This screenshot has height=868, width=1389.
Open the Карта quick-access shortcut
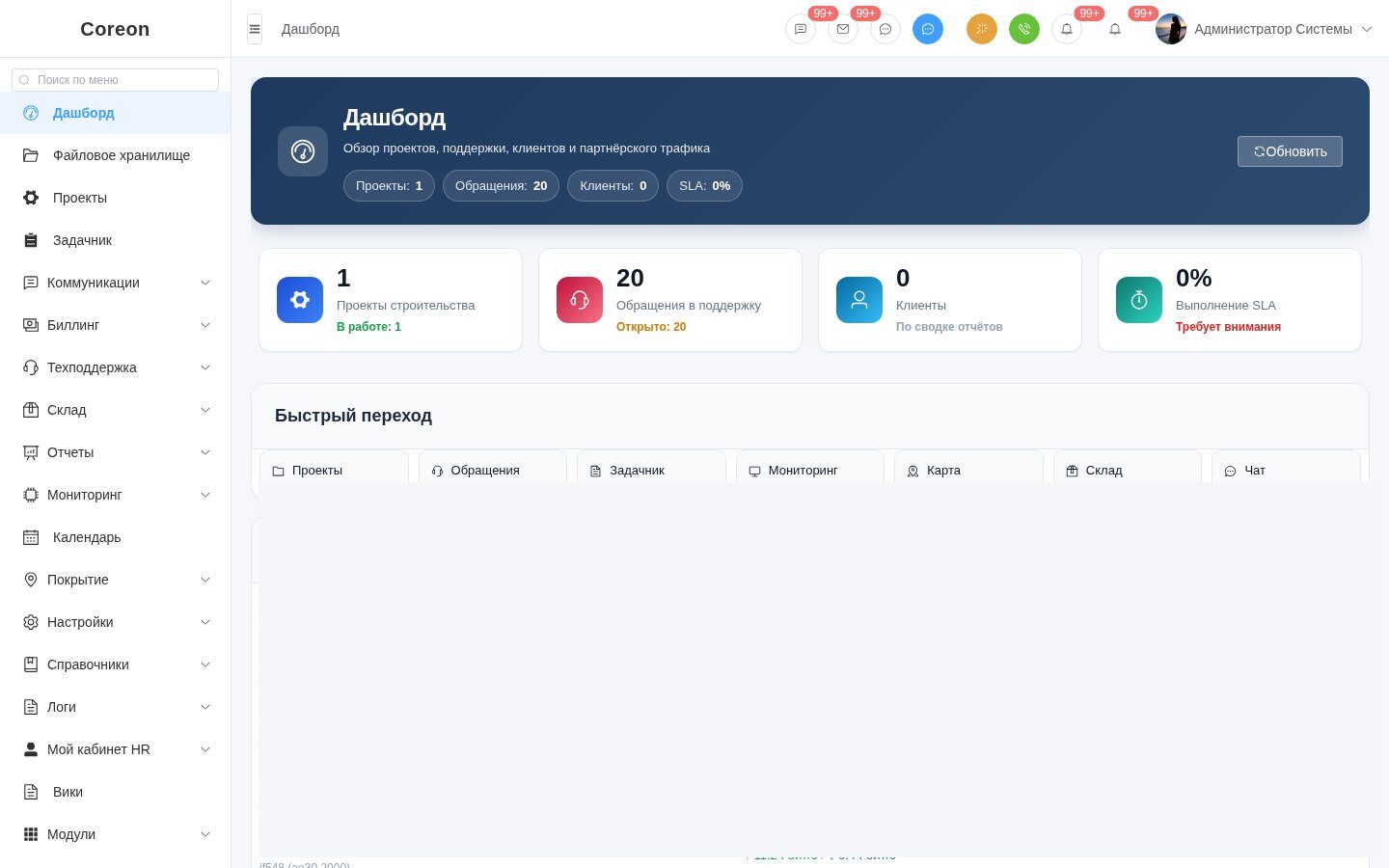click(x=968, y=468)
